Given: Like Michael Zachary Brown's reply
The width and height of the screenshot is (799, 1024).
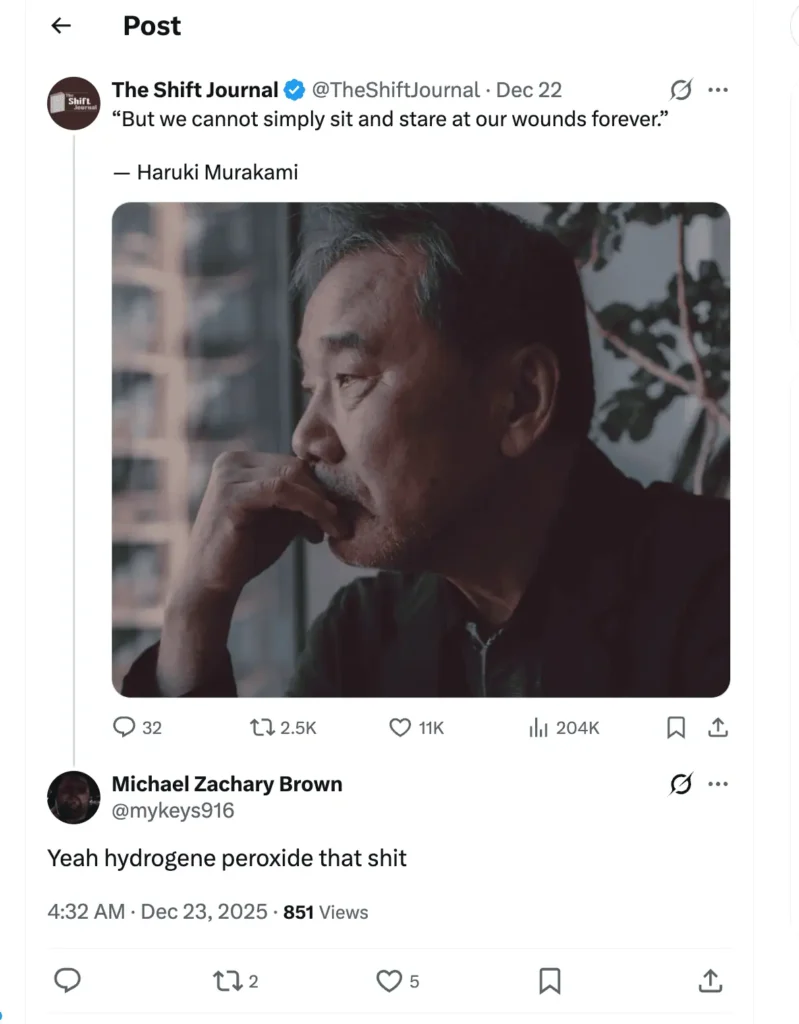Looking at the screenshot, I should [x=388, y=981].
